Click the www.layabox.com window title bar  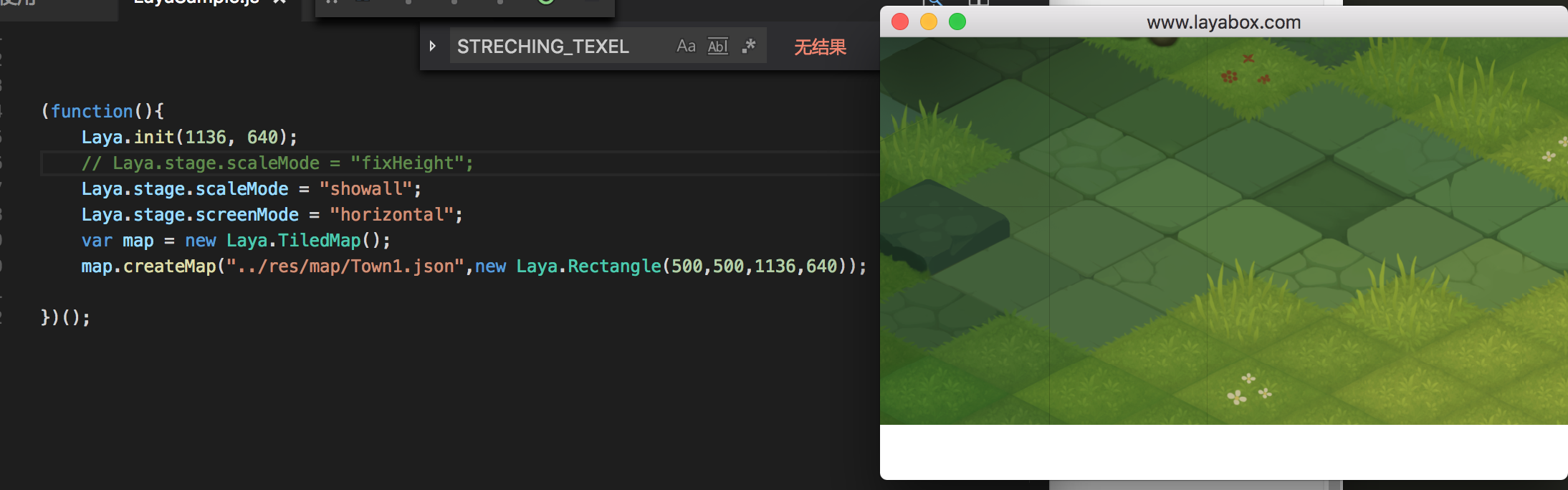click(1224, 22)
